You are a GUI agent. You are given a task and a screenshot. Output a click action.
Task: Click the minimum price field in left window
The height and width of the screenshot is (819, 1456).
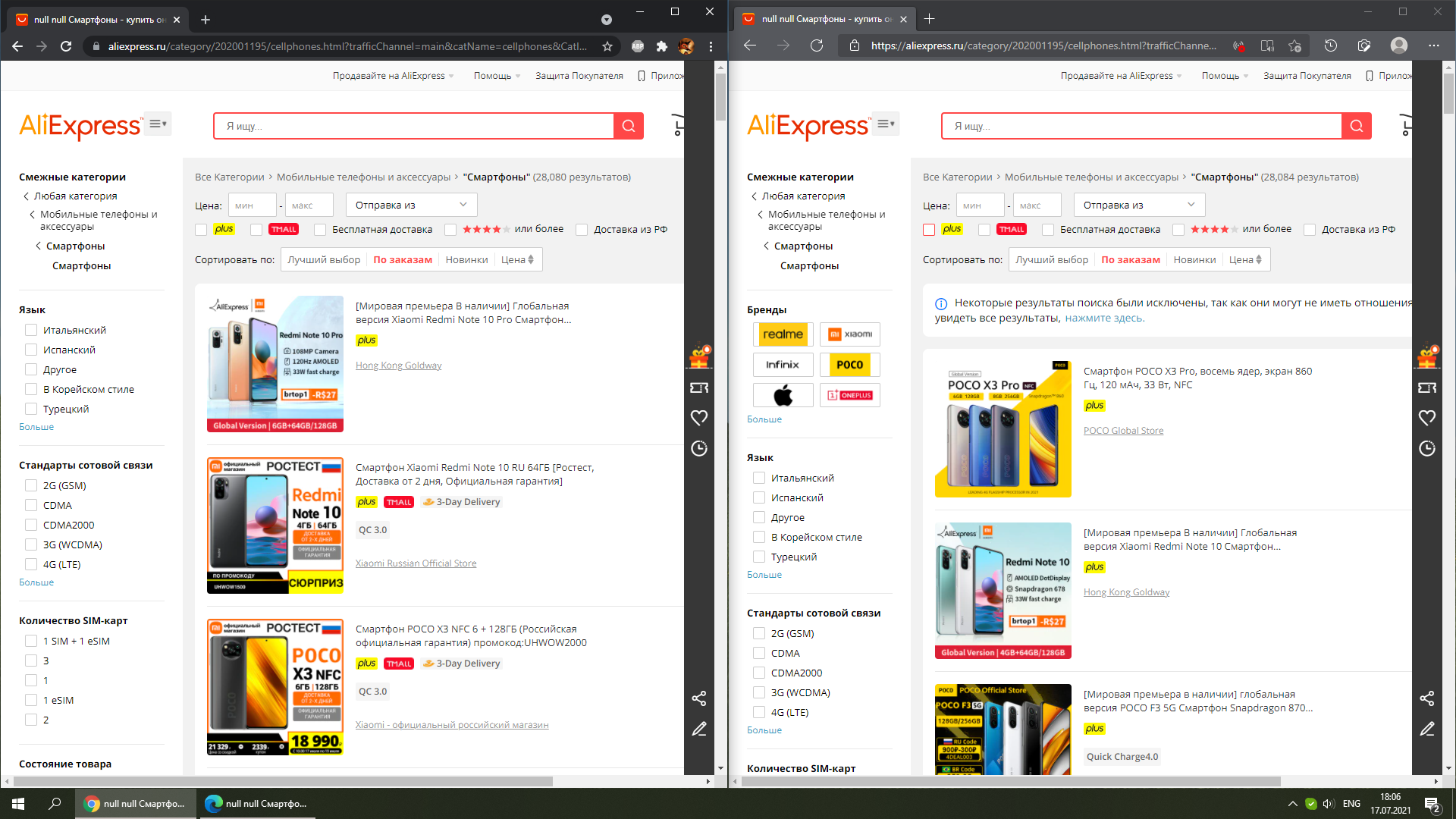click(253, 206)
